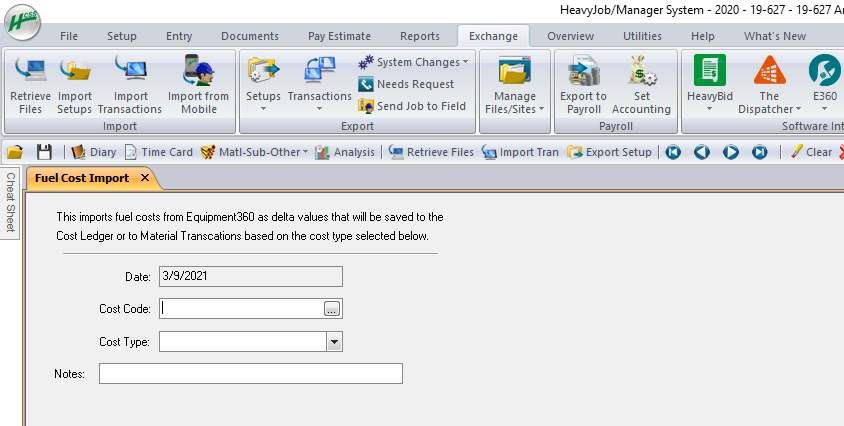Expand Export Transactions dropdown arrow

[319, 109]
